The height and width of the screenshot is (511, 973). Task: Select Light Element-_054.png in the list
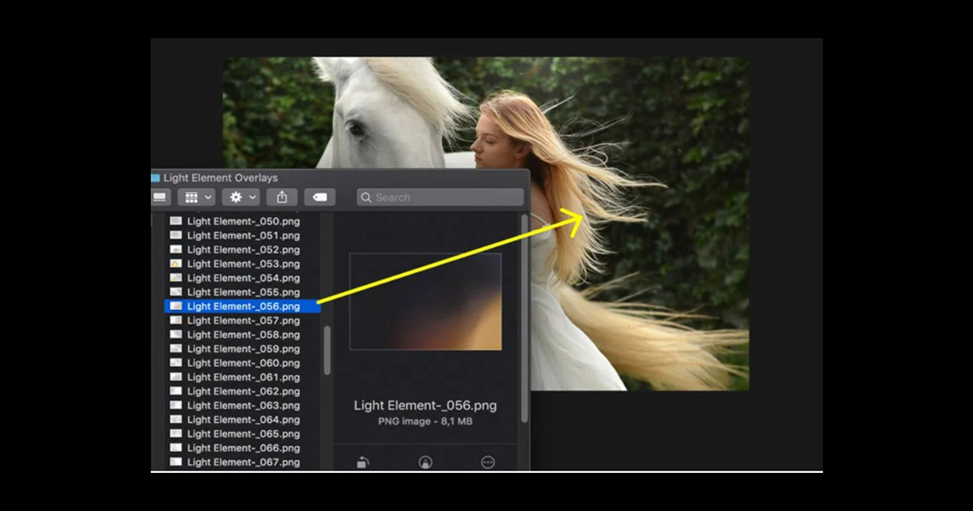click(x=243, y=278)
